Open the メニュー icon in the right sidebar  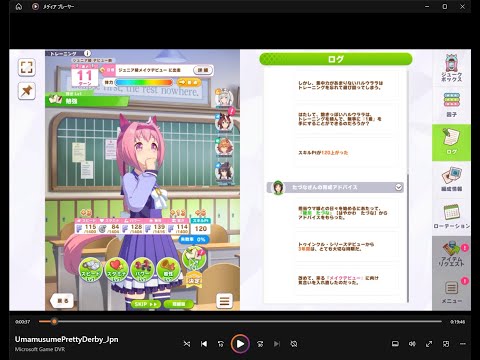(451, 291)
